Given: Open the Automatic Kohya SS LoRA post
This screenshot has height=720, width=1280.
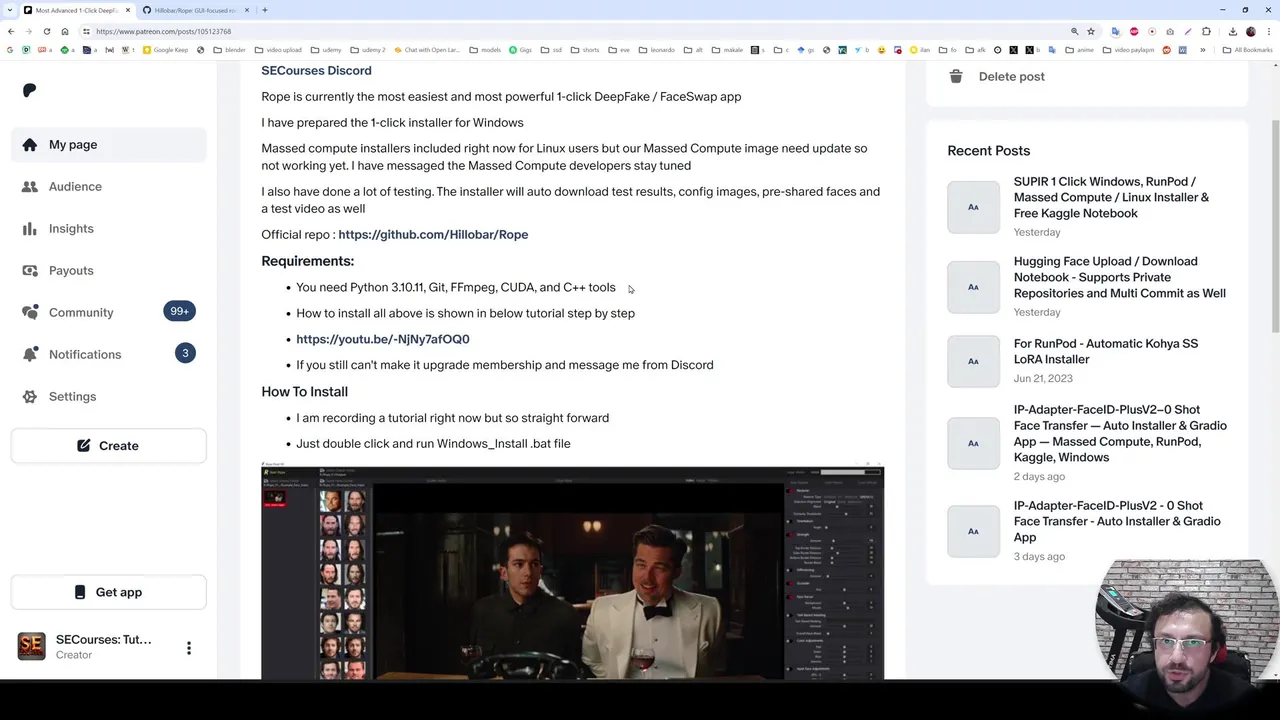Looking at the screenshot, I should [1105, 351].
